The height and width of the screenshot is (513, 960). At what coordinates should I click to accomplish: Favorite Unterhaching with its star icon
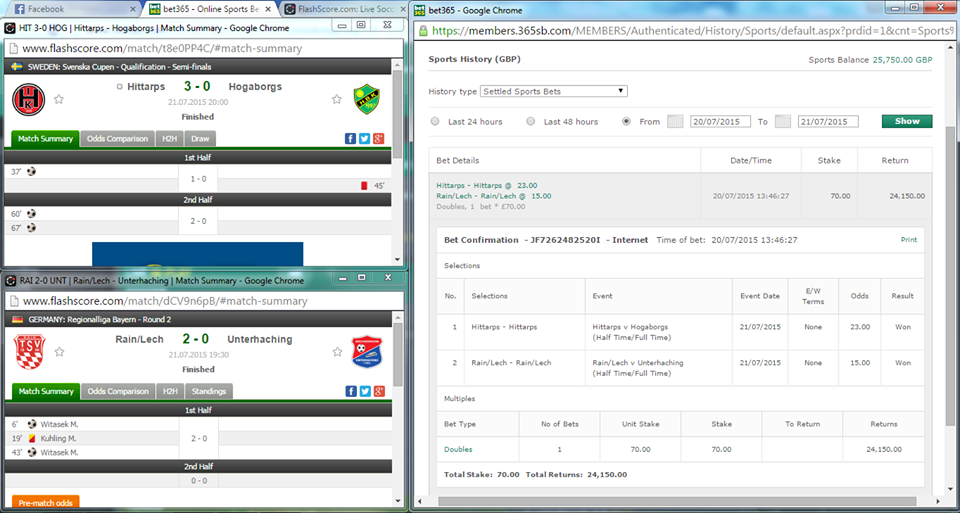337,352
